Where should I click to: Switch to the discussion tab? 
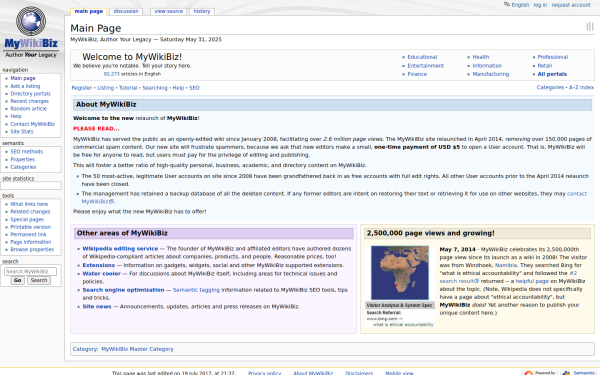pos(126,11)
